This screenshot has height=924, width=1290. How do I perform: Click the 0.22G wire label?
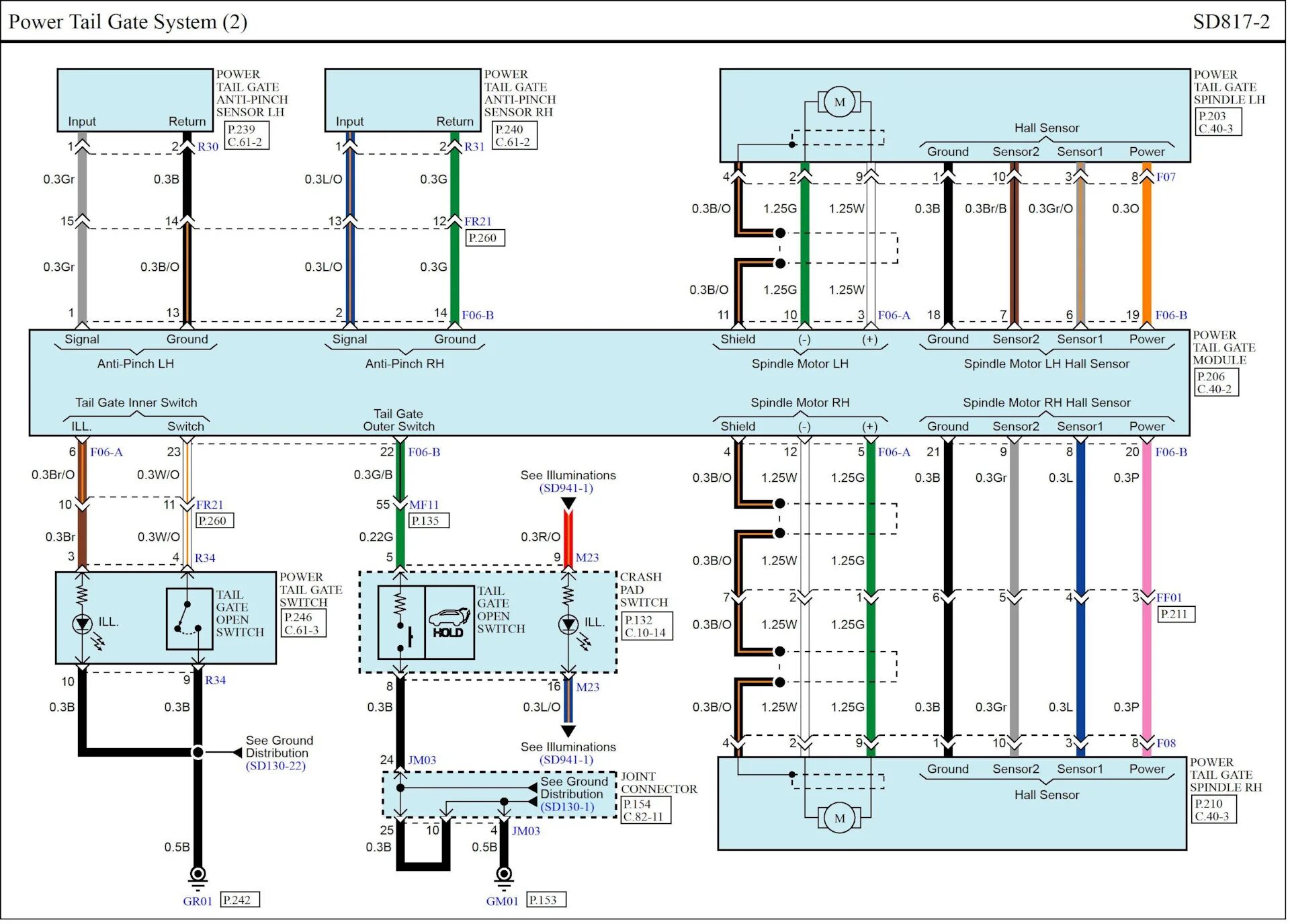[376, 537]
